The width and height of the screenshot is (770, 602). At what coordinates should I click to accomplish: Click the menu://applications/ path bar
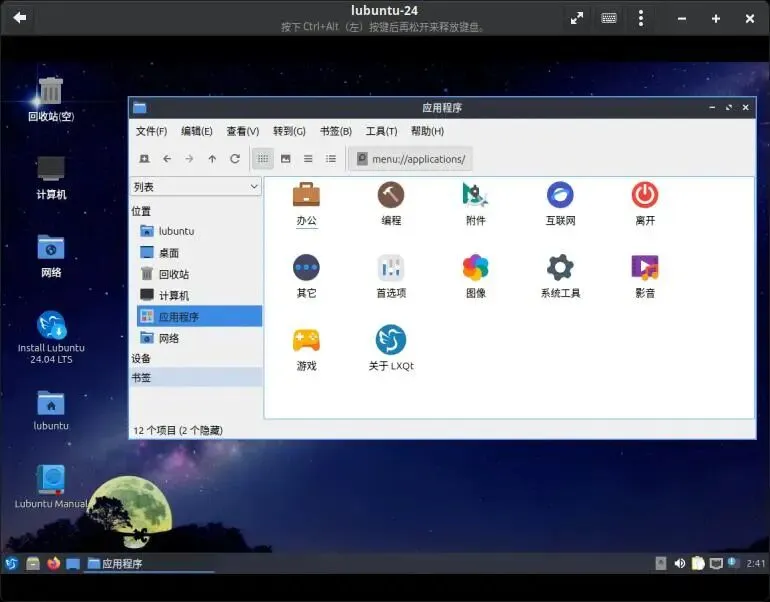coord(411,159)
